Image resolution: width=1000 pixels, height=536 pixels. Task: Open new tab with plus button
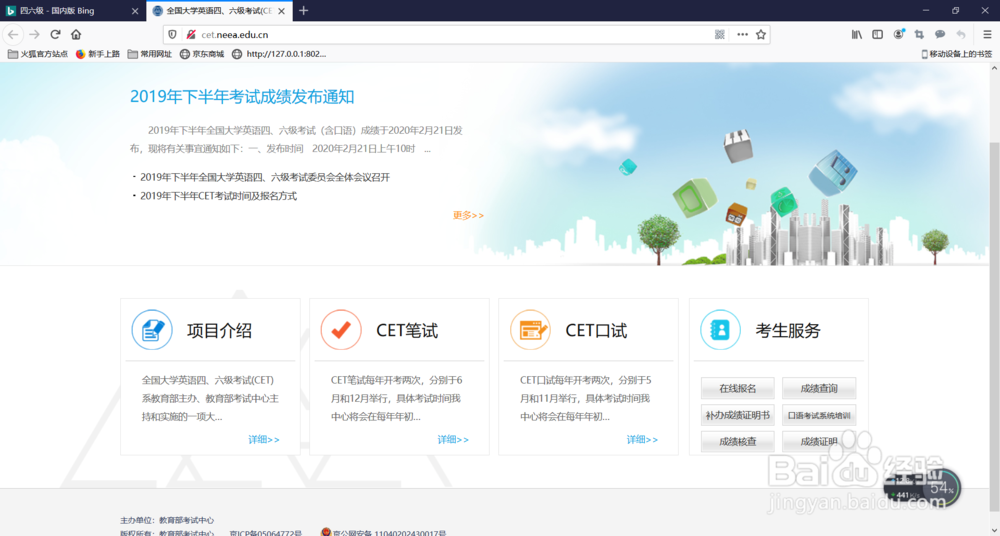304,11
